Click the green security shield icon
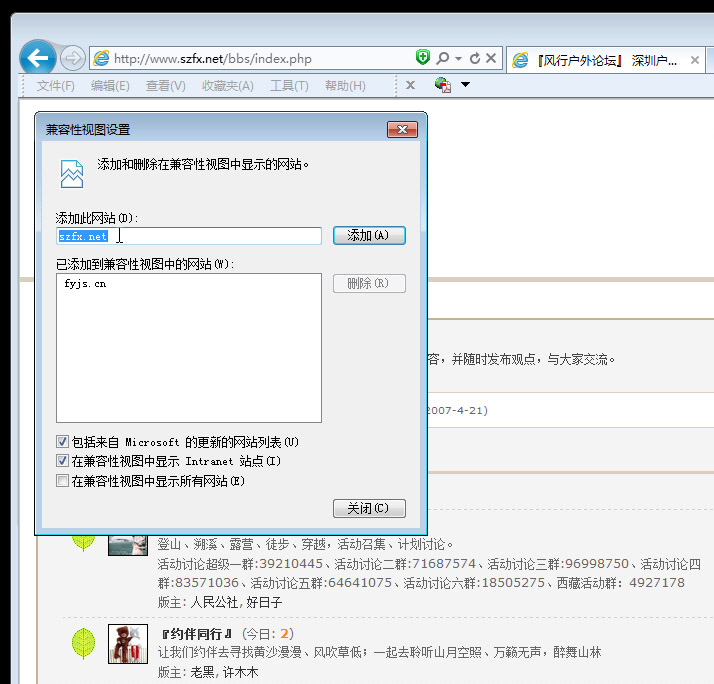Viewport: 714px width, 684px height. [423, 57]
